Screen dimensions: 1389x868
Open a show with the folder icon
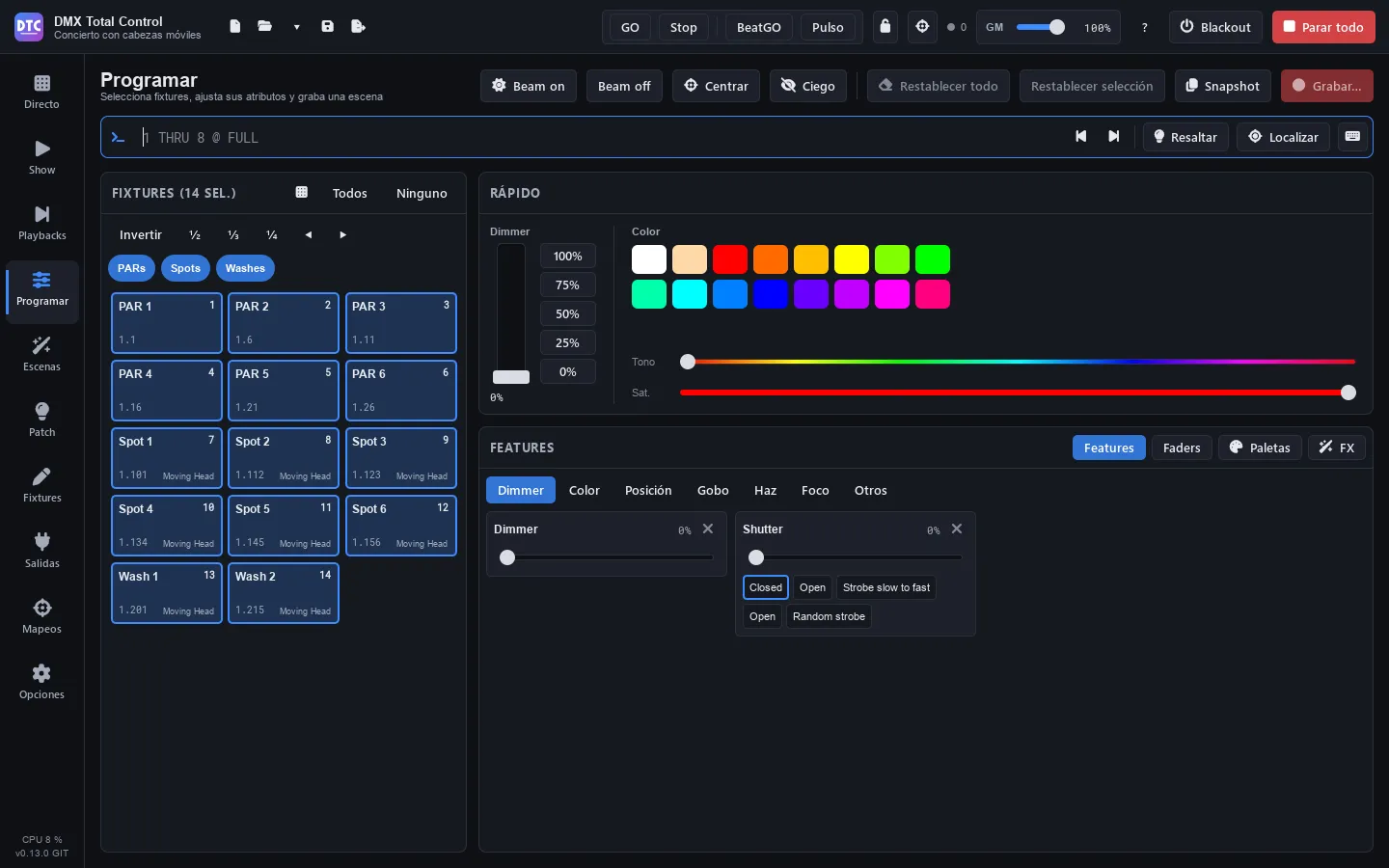tap(265, 27)
